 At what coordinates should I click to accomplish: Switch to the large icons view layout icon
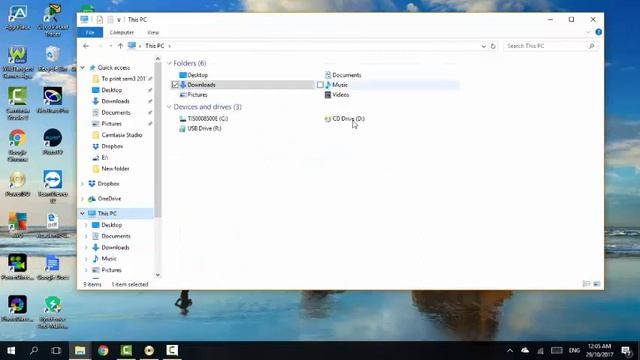tap(597, 284)
